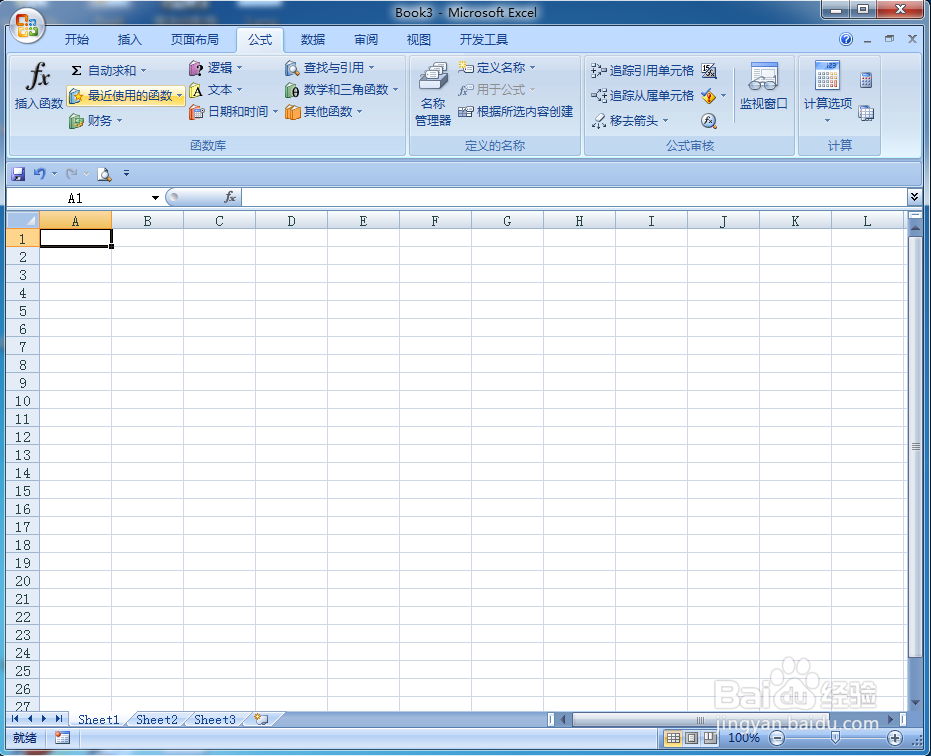This screenshot has width=931, height=756.
Task: Open Calculation Options menu
Action: pyautogui.click(x=828, y=92)
